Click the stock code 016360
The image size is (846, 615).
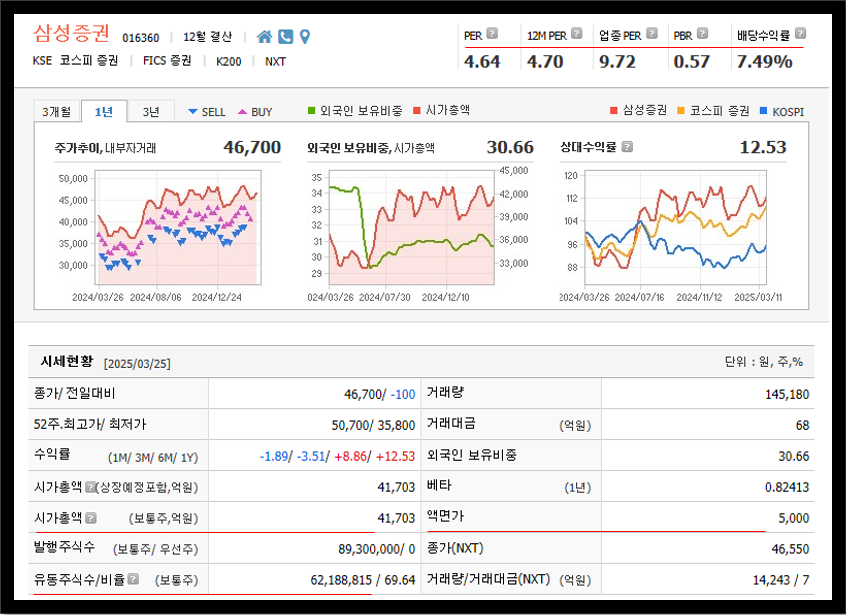click(141, 38)
